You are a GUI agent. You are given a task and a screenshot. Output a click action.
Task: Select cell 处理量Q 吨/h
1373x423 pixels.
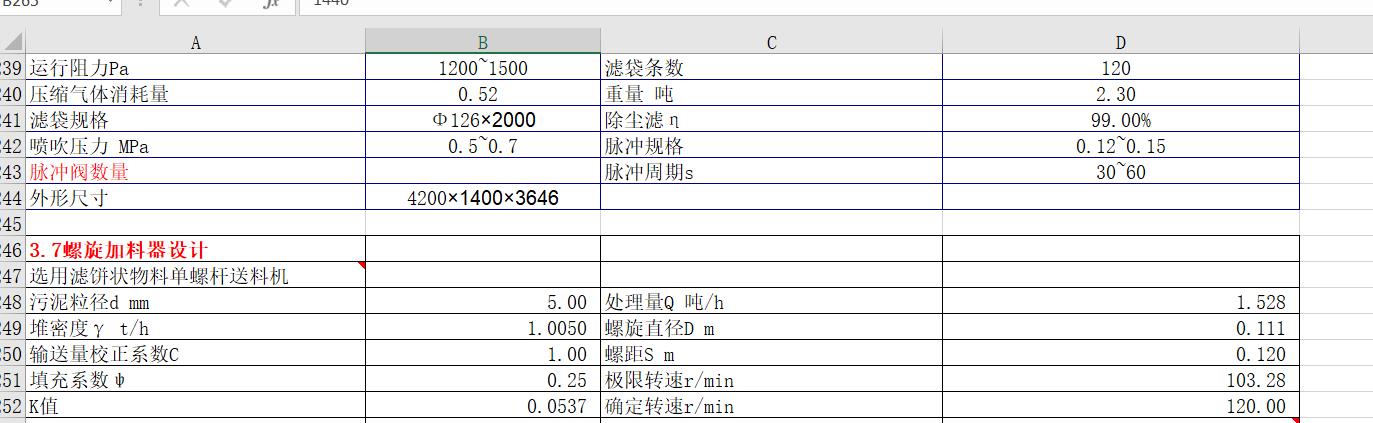point(771,301)
